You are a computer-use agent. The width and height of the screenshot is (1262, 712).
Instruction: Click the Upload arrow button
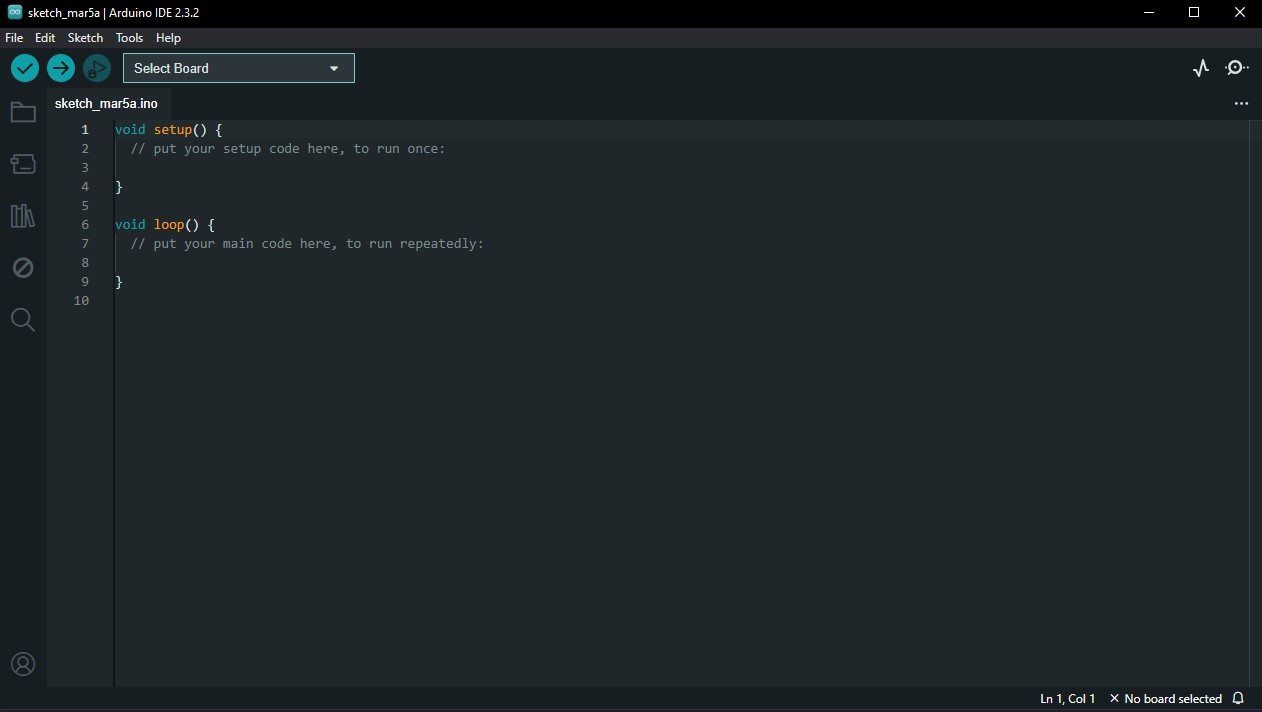click(x=61, y=68)
